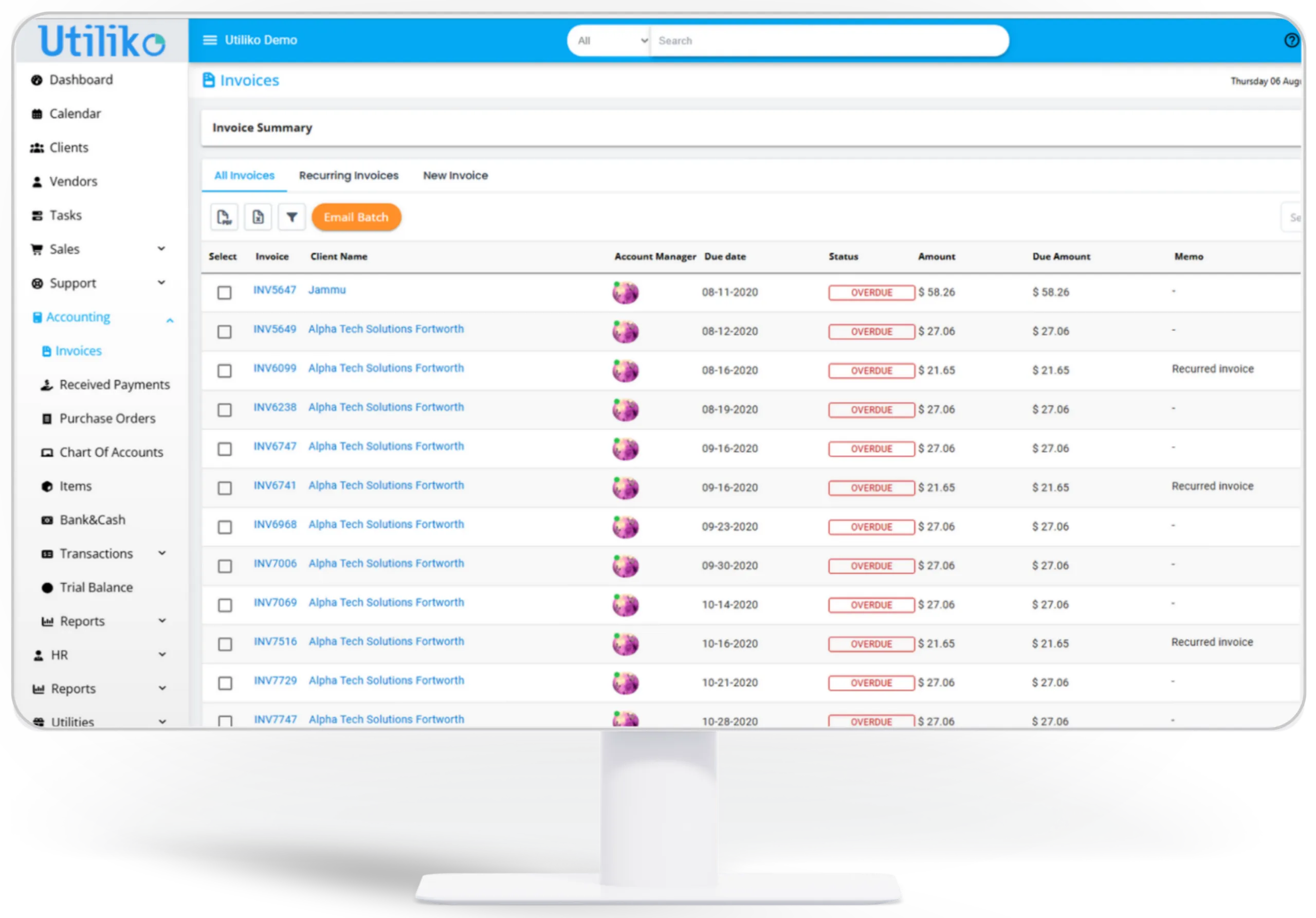Click the Calendar icon in sidebar

[37, 114]
